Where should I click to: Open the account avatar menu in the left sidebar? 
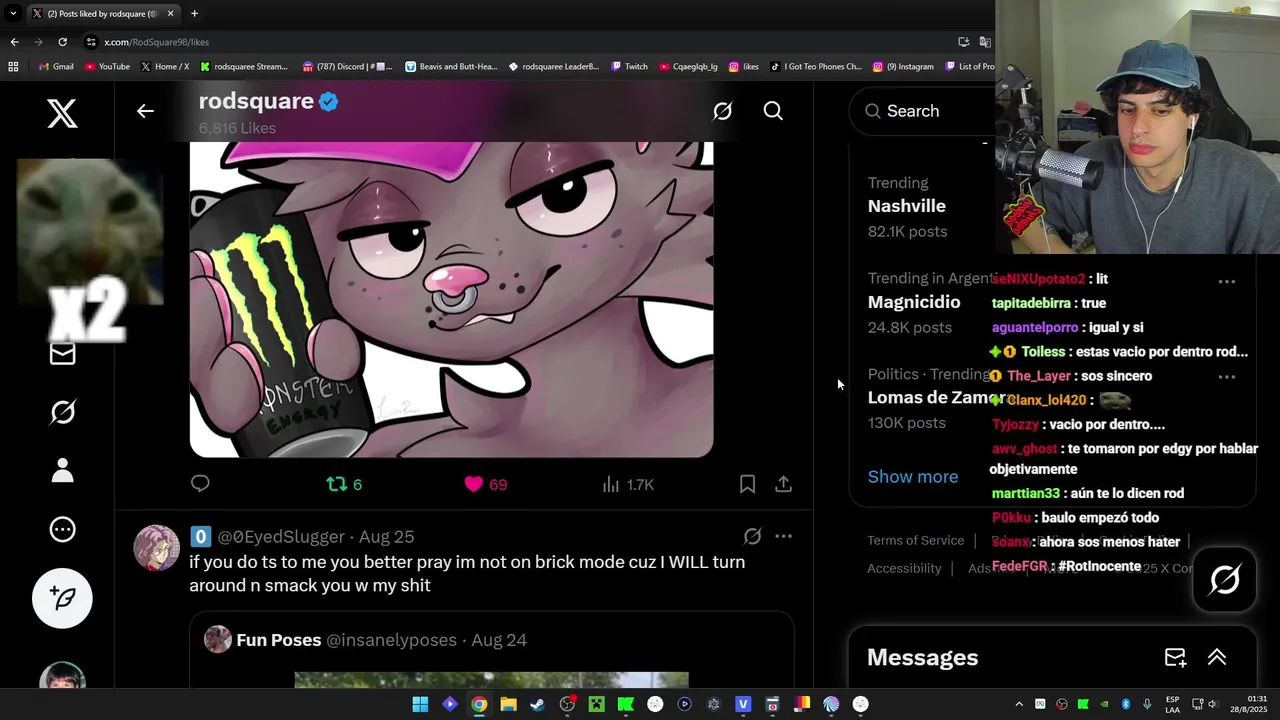pyautogui.click(x=62, y=676)
